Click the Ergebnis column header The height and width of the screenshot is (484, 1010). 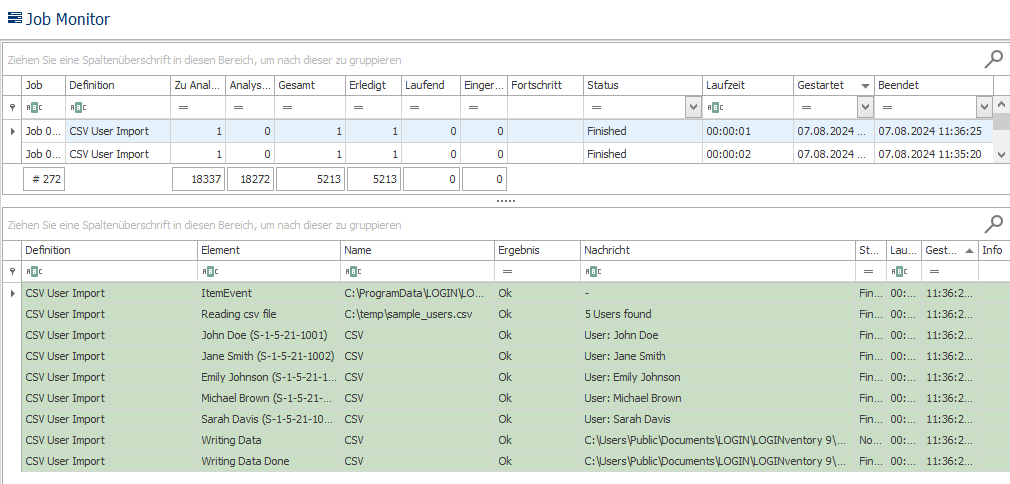click(537, 250)
